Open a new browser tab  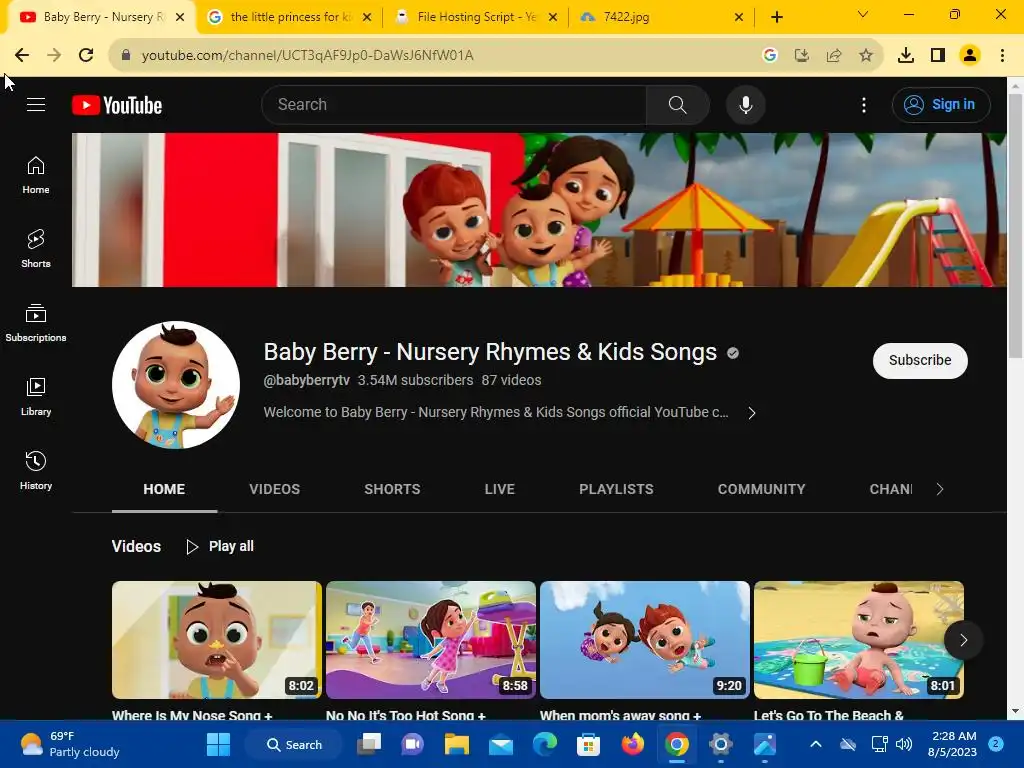coord(776,18)
